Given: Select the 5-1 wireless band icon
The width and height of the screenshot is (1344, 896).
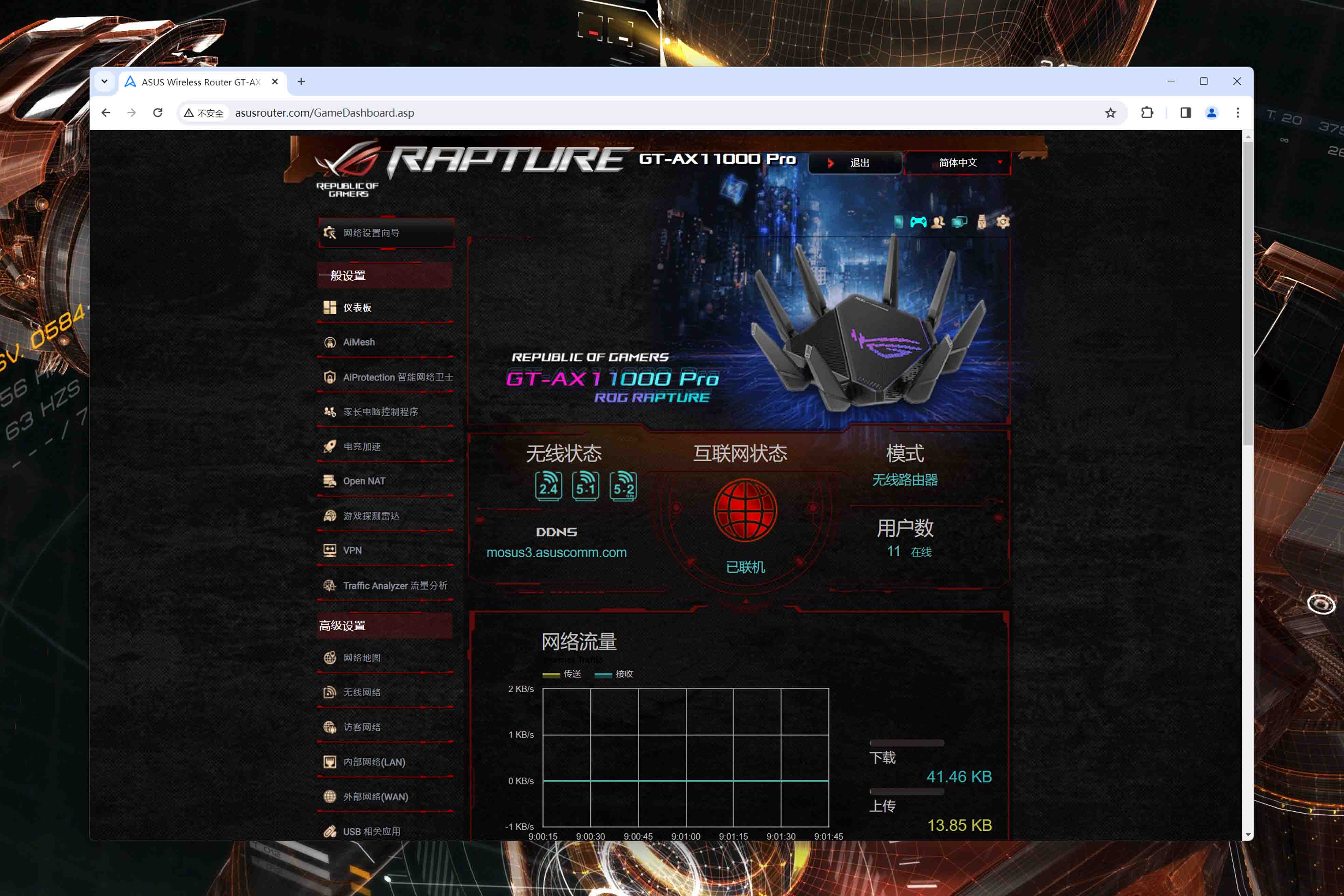Looking at the screenshot, I should pos(586,486).
